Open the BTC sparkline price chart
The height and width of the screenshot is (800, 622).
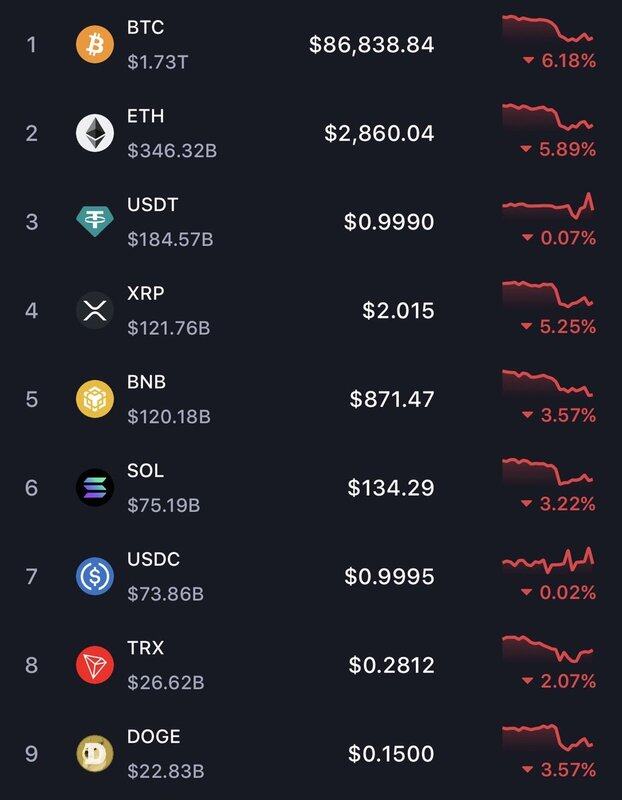(547, 29)
